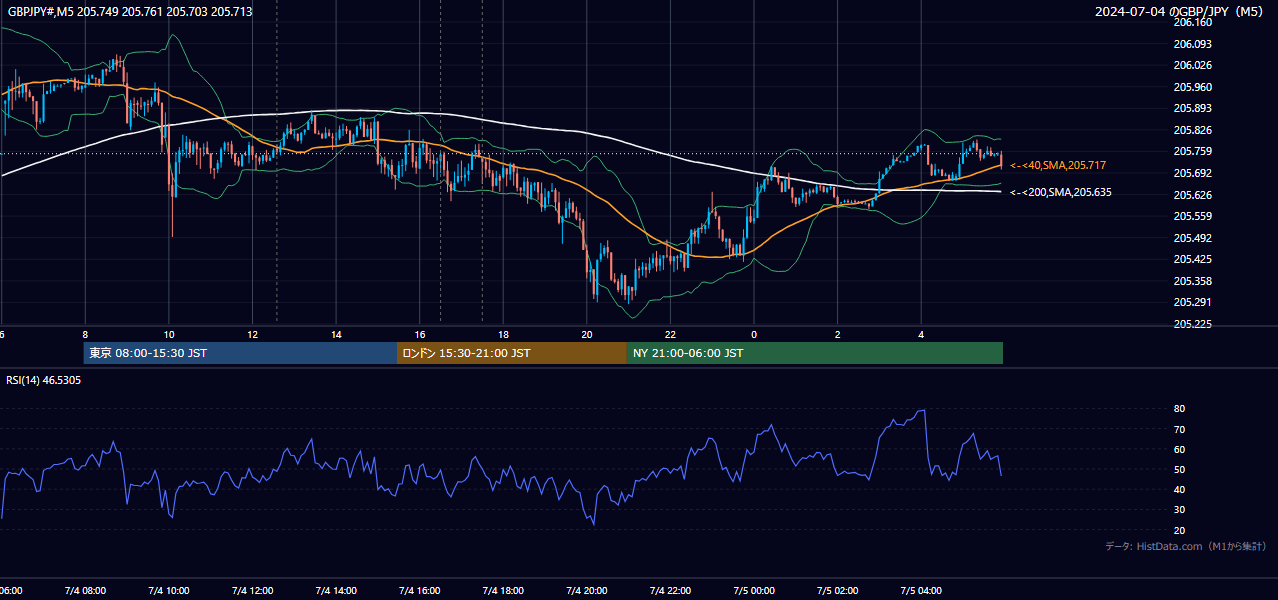Select the NY 21:00-06:00 JST session bar
This screenshot has width=1278, height=600.
tap(815, 353)
